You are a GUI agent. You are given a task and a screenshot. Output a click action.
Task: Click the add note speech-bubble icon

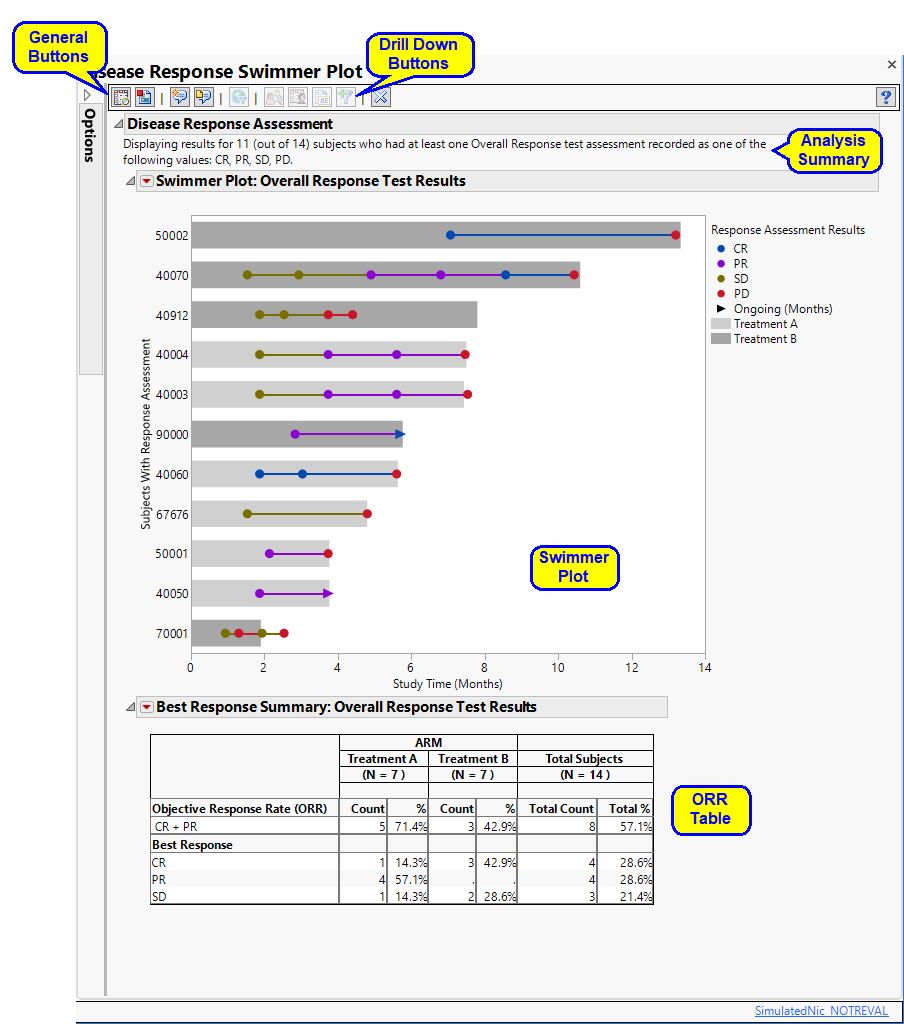point(180,97)
